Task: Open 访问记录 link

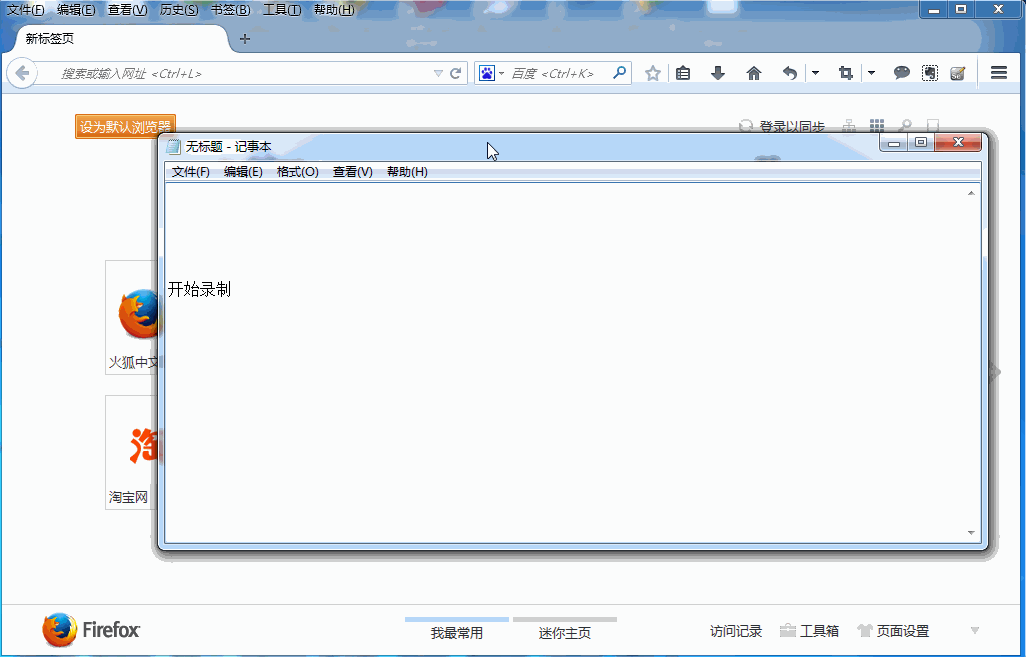Action: [736, 631]
